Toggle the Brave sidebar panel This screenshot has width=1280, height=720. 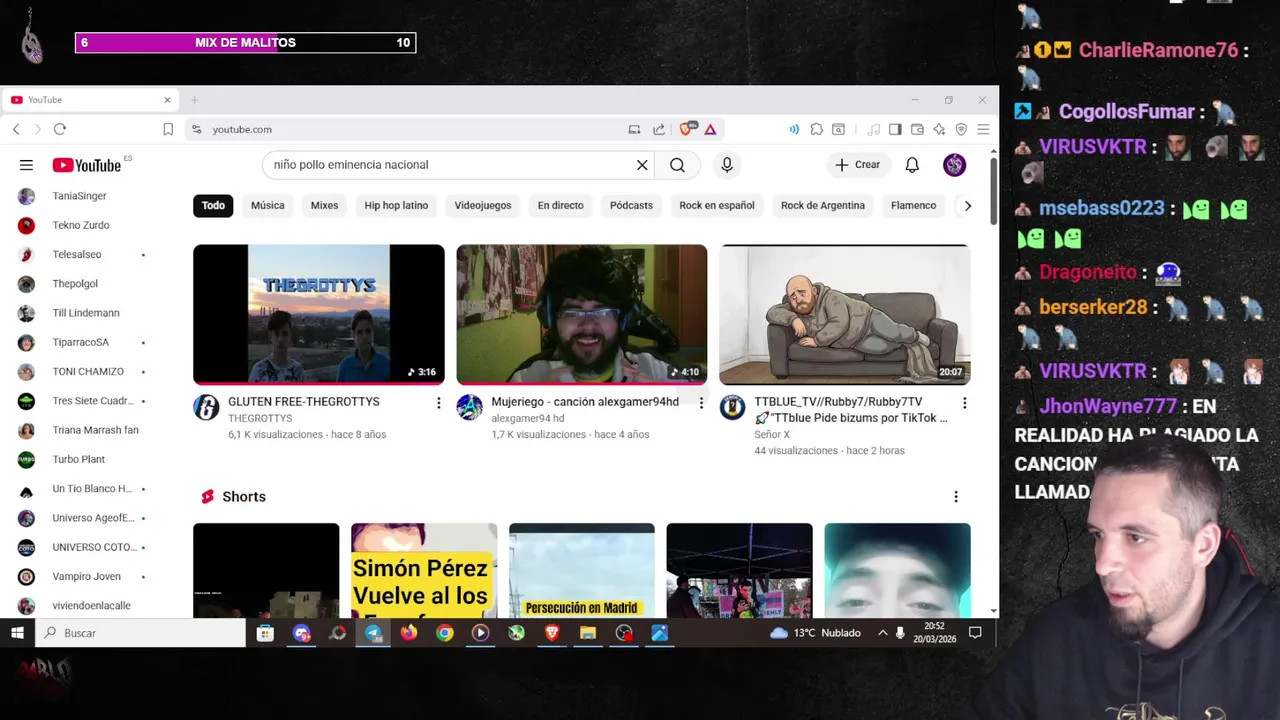895,129
